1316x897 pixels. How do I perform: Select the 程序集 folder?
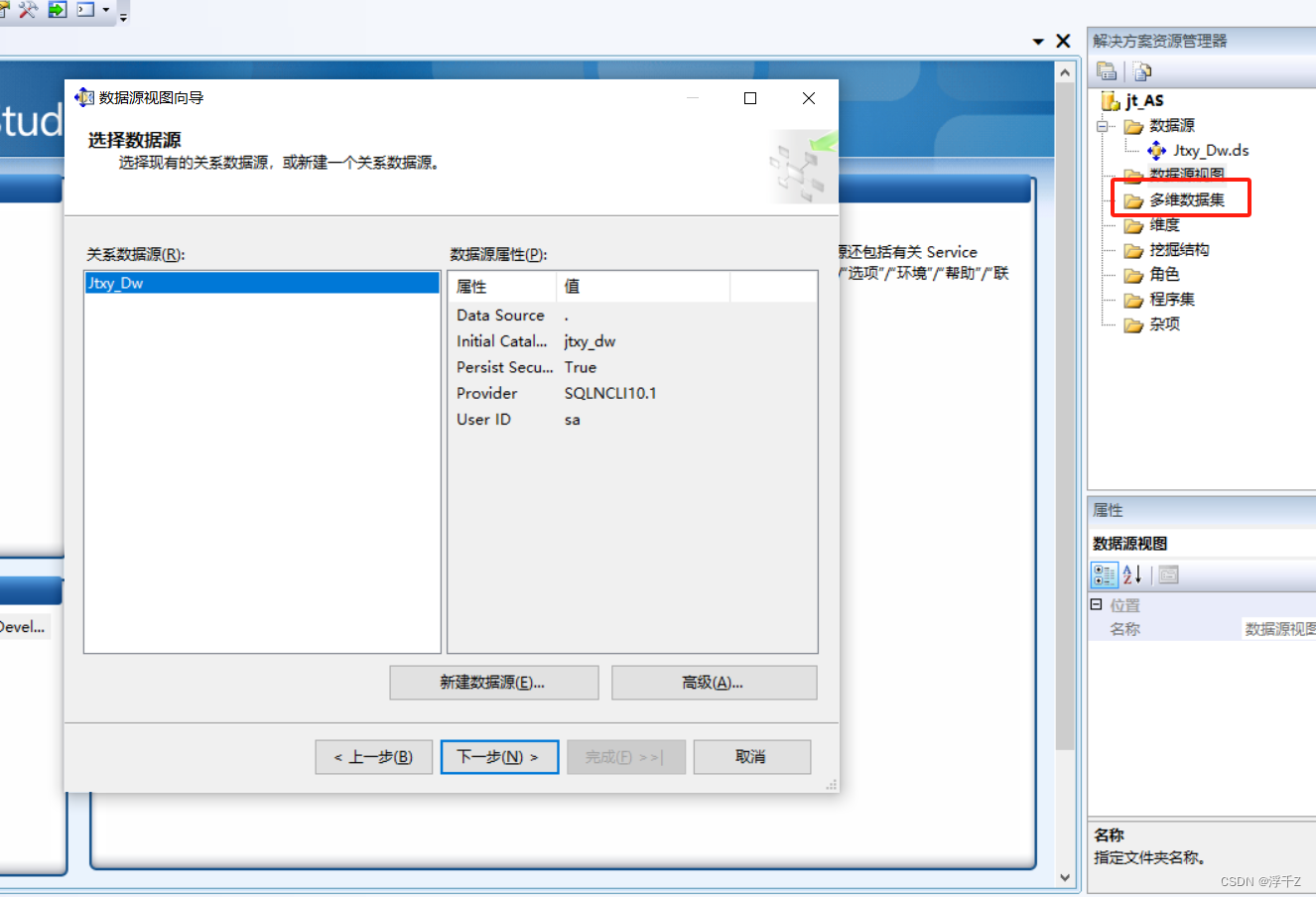[1172, 299]
